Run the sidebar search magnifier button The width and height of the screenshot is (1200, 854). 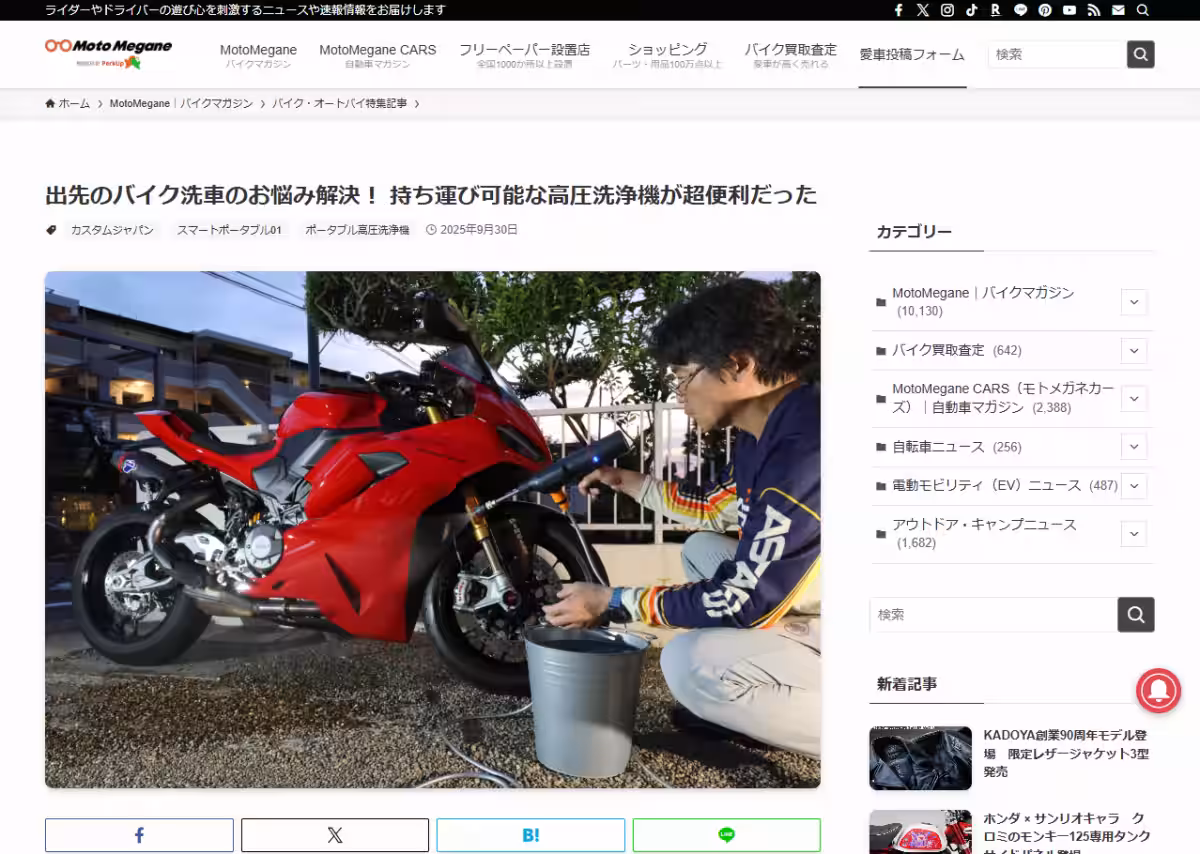click(1135, 614)
